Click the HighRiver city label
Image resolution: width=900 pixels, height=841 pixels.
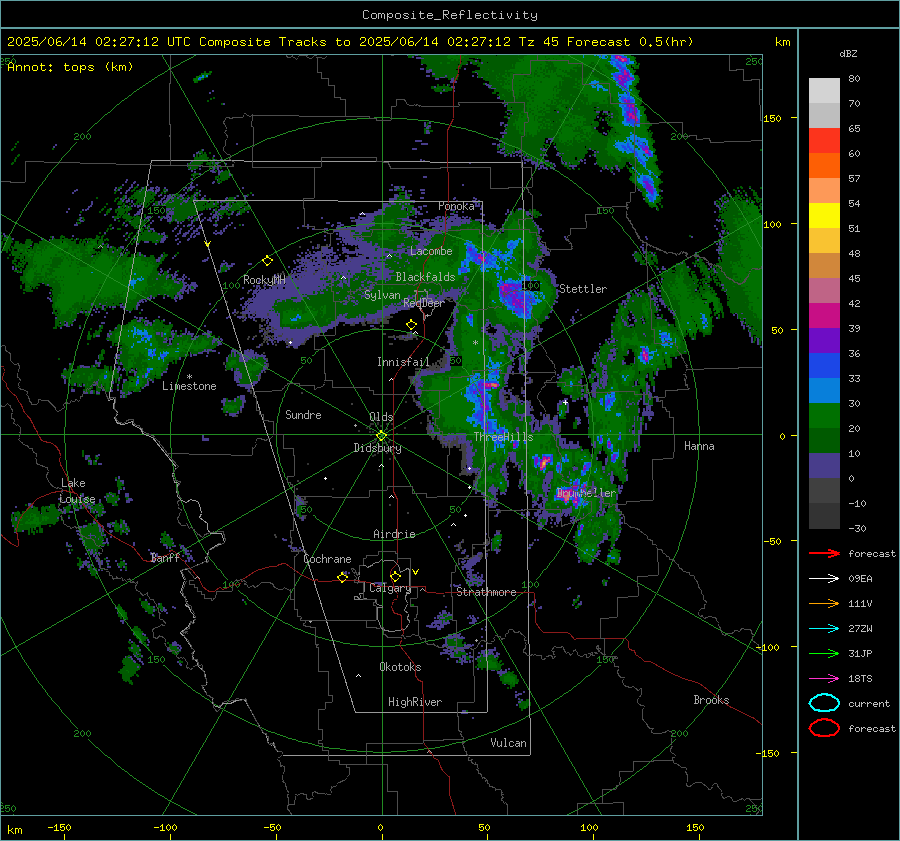click(415, 702)
